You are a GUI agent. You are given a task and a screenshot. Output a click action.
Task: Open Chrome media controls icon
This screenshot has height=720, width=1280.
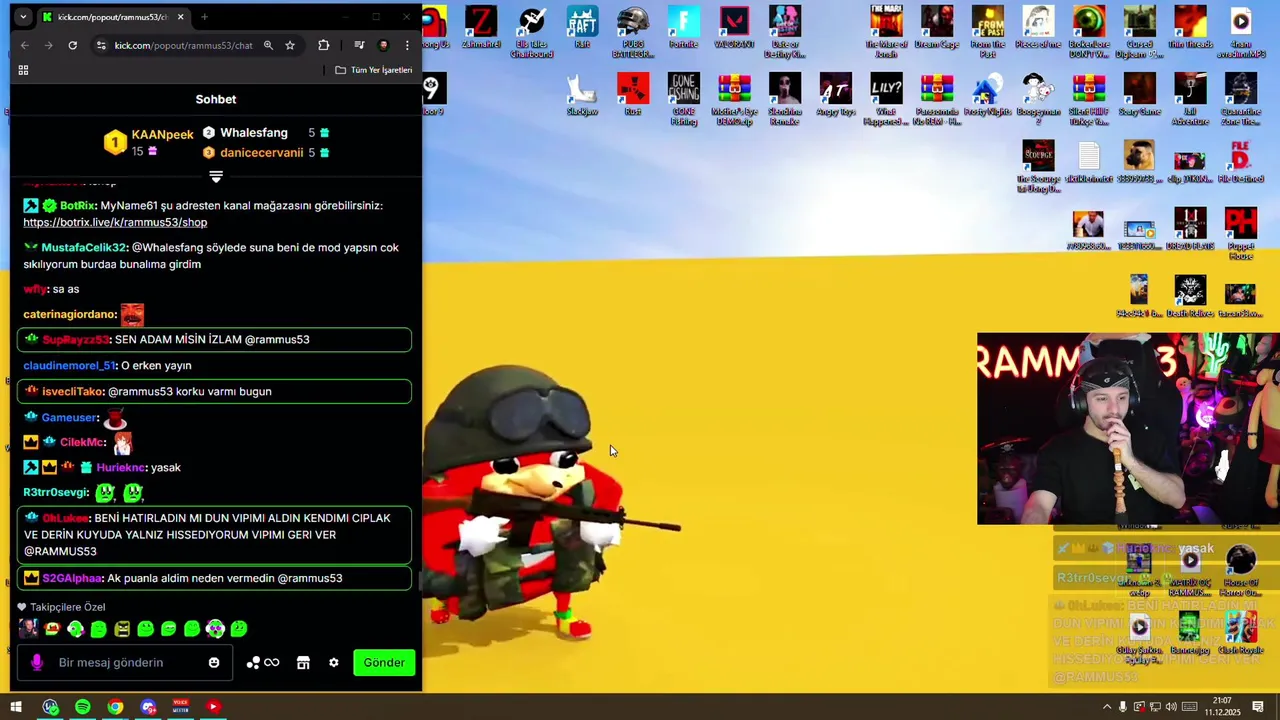359,45
